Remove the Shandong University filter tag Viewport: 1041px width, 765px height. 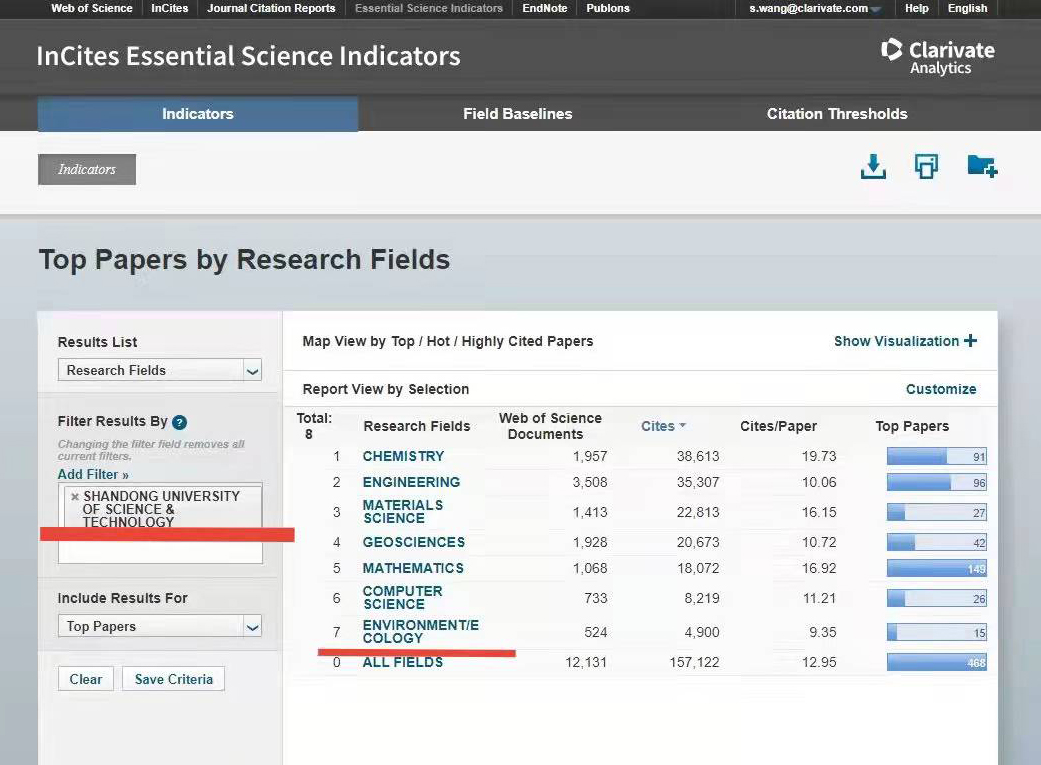pyautogui.click(x=75, y=497)
